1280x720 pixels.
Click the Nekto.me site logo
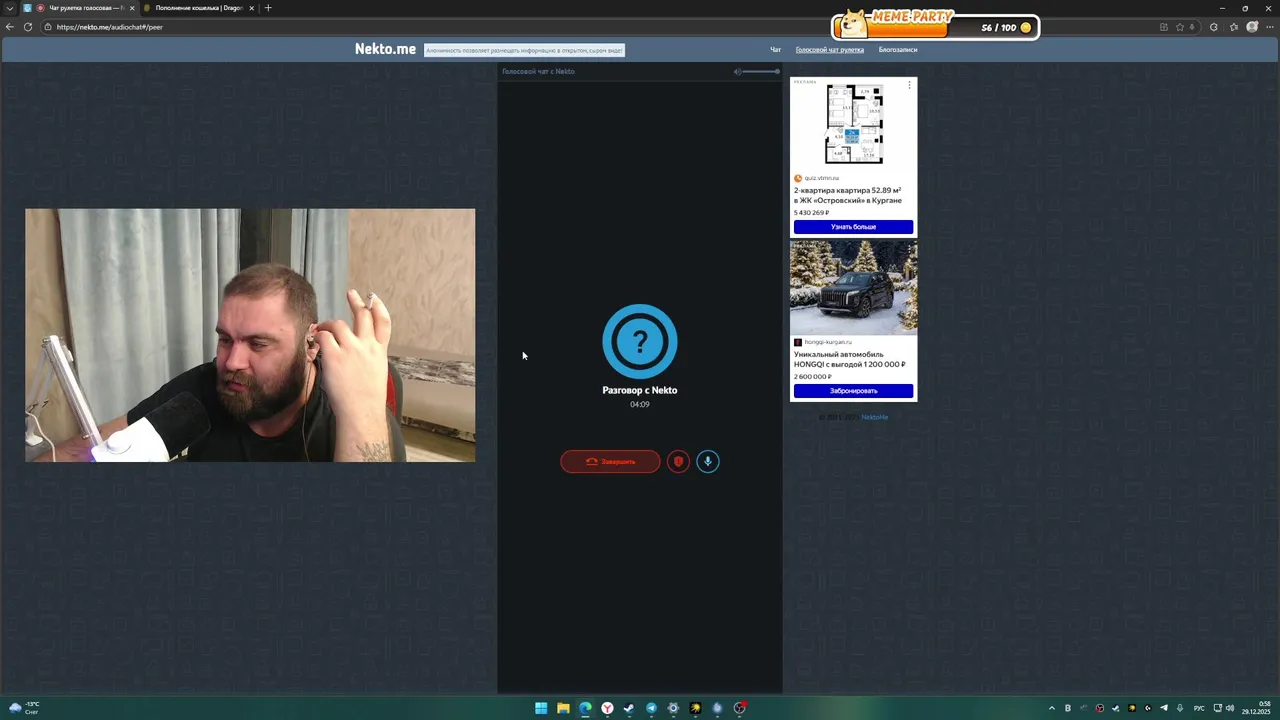385,49
